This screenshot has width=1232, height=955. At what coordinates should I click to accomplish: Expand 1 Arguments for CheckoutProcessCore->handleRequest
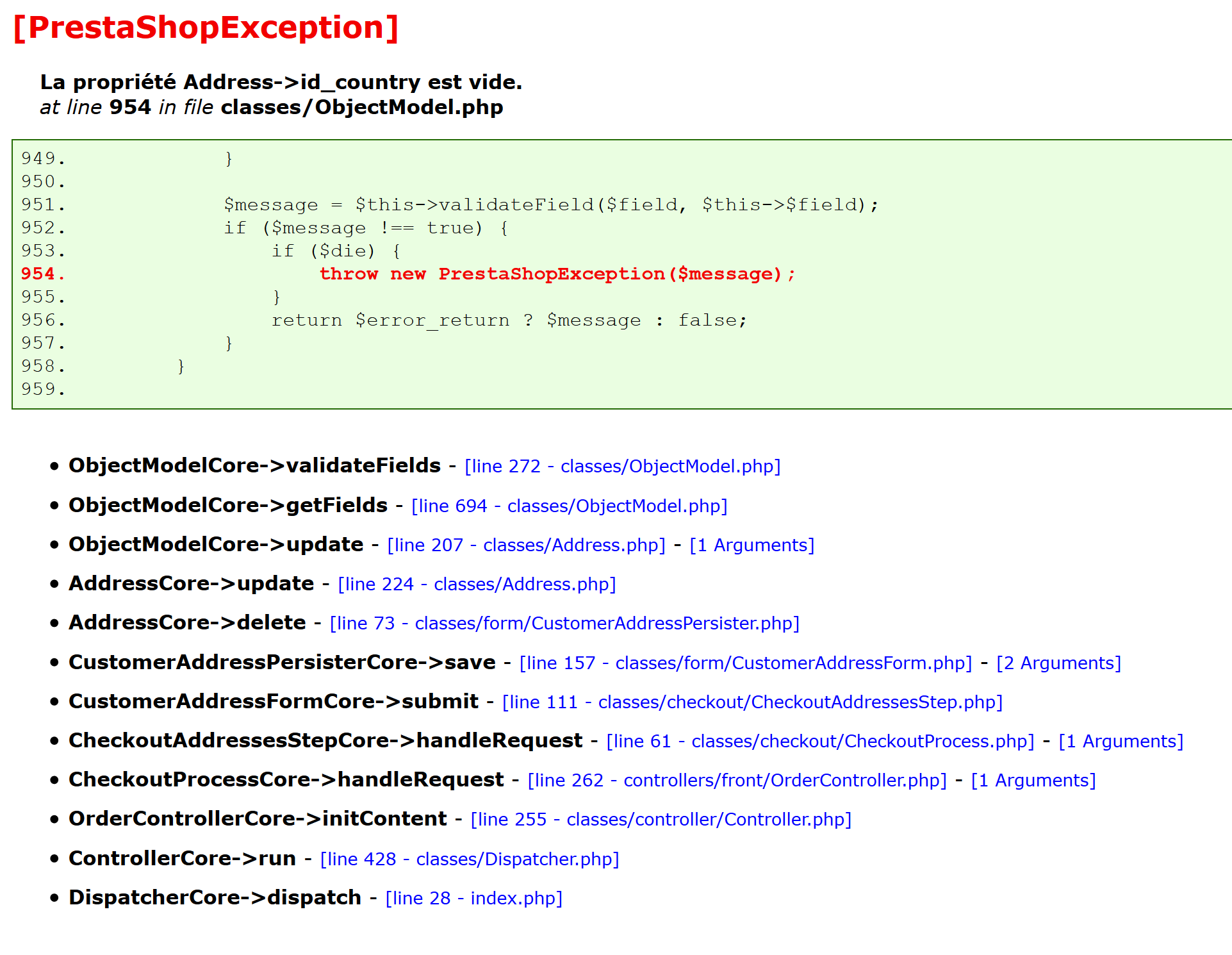coord(1033,780)
